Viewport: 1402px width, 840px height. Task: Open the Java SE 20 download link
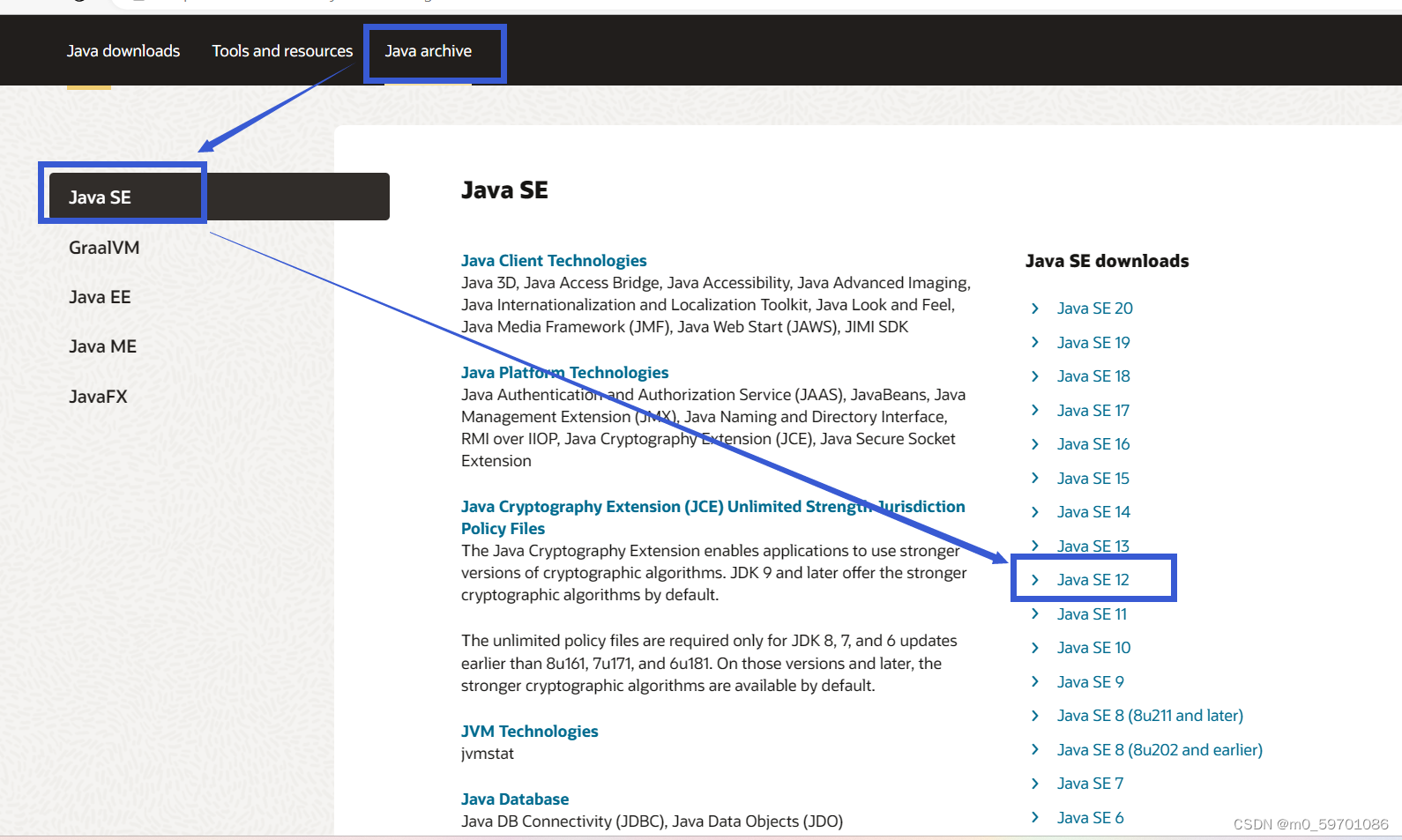coord(1095,308)
